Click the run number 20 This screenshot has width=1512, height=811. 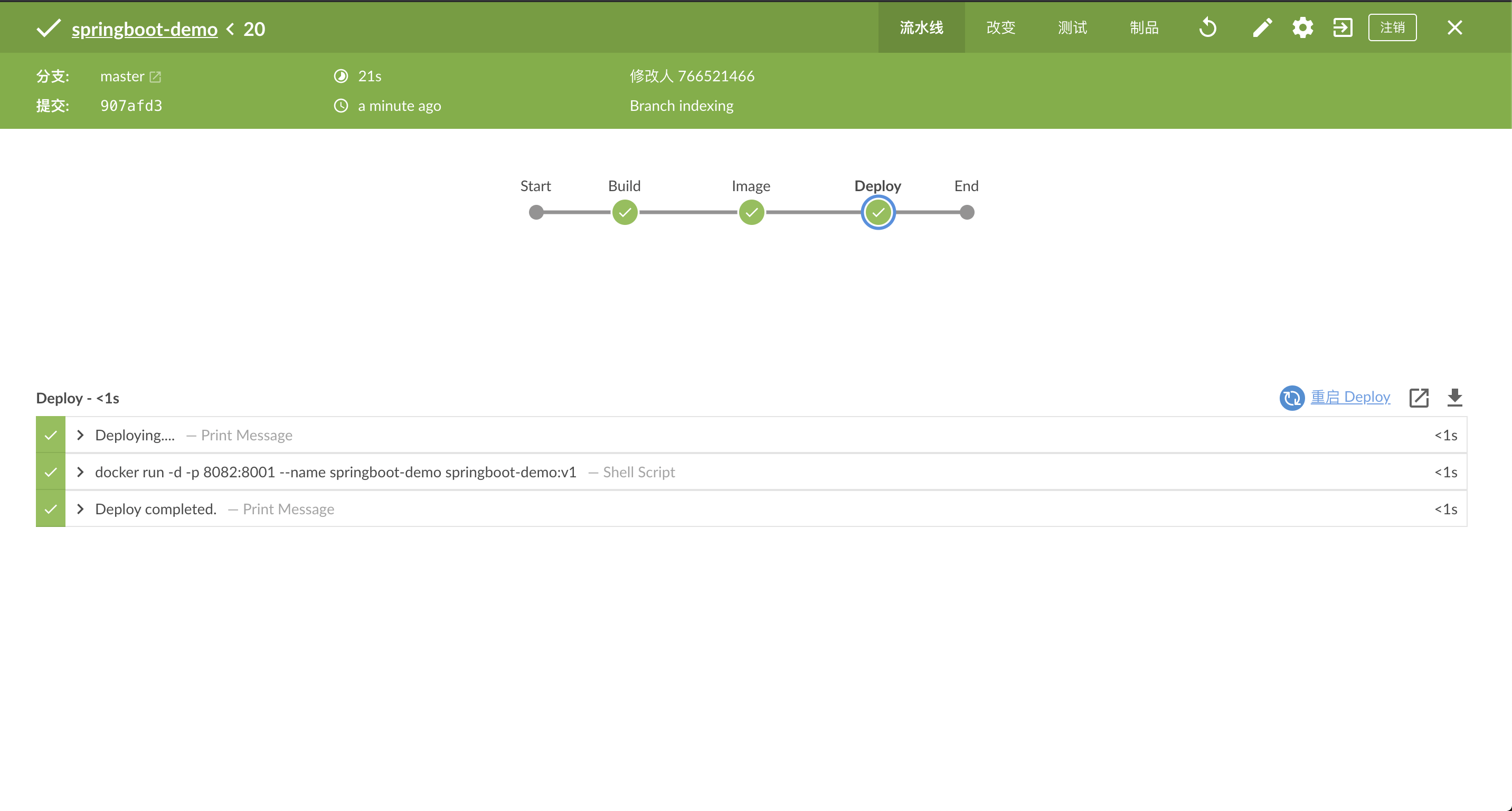tap(254, 29)
